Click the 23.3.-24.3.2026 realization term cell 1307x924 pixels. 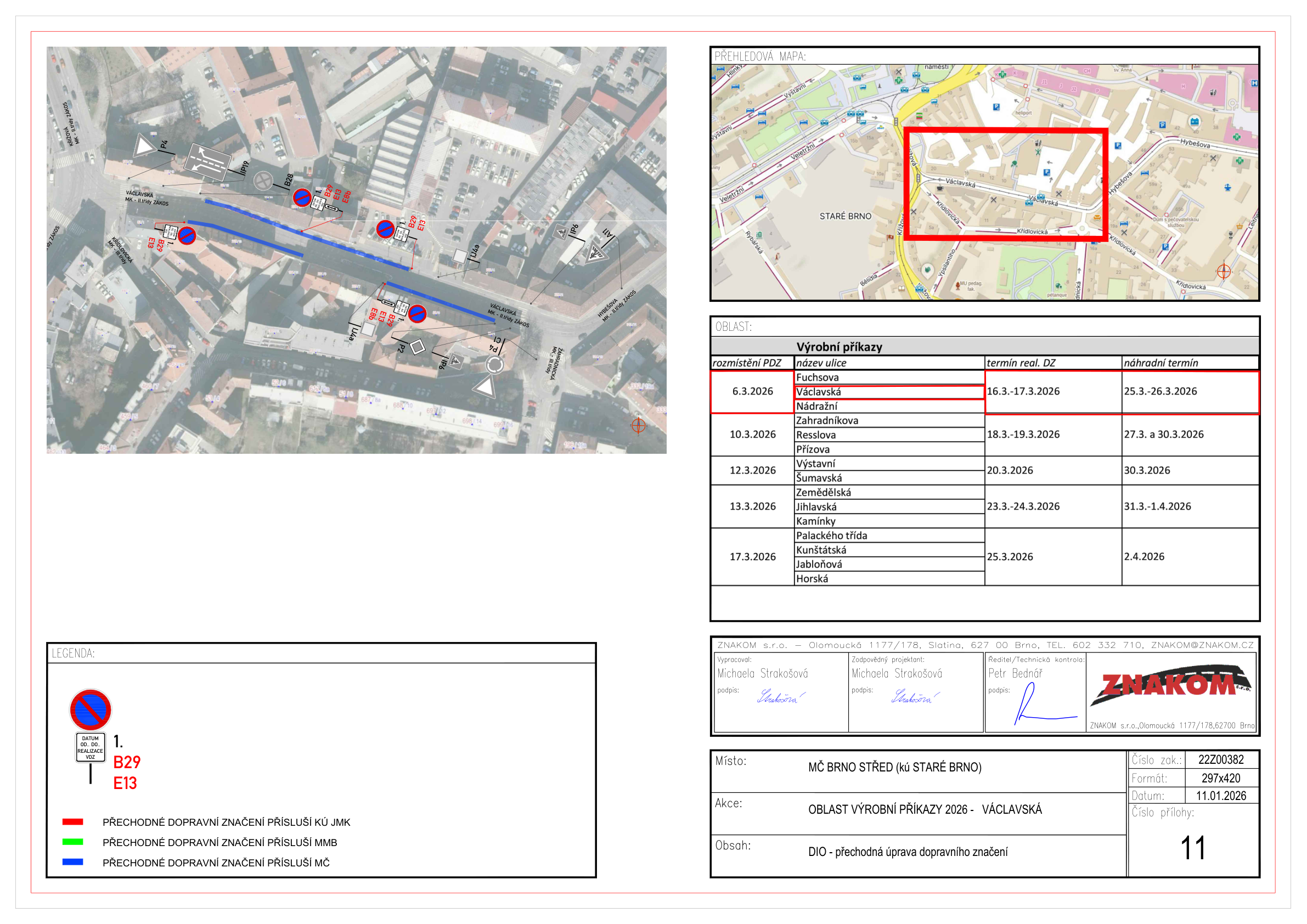pos(1053,506)
